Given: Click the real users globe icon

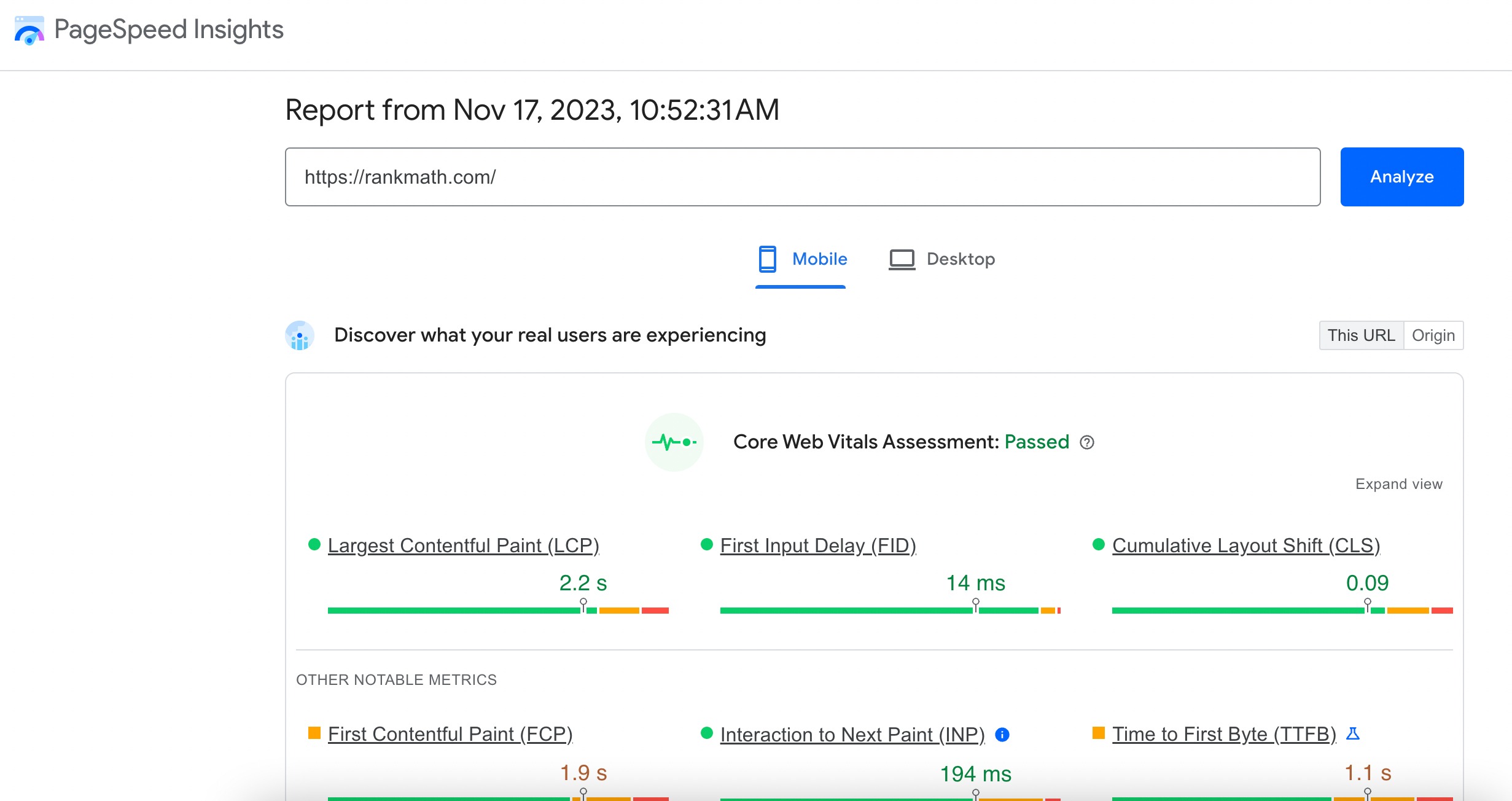Looking at the screenshot, I should point(300,335).
